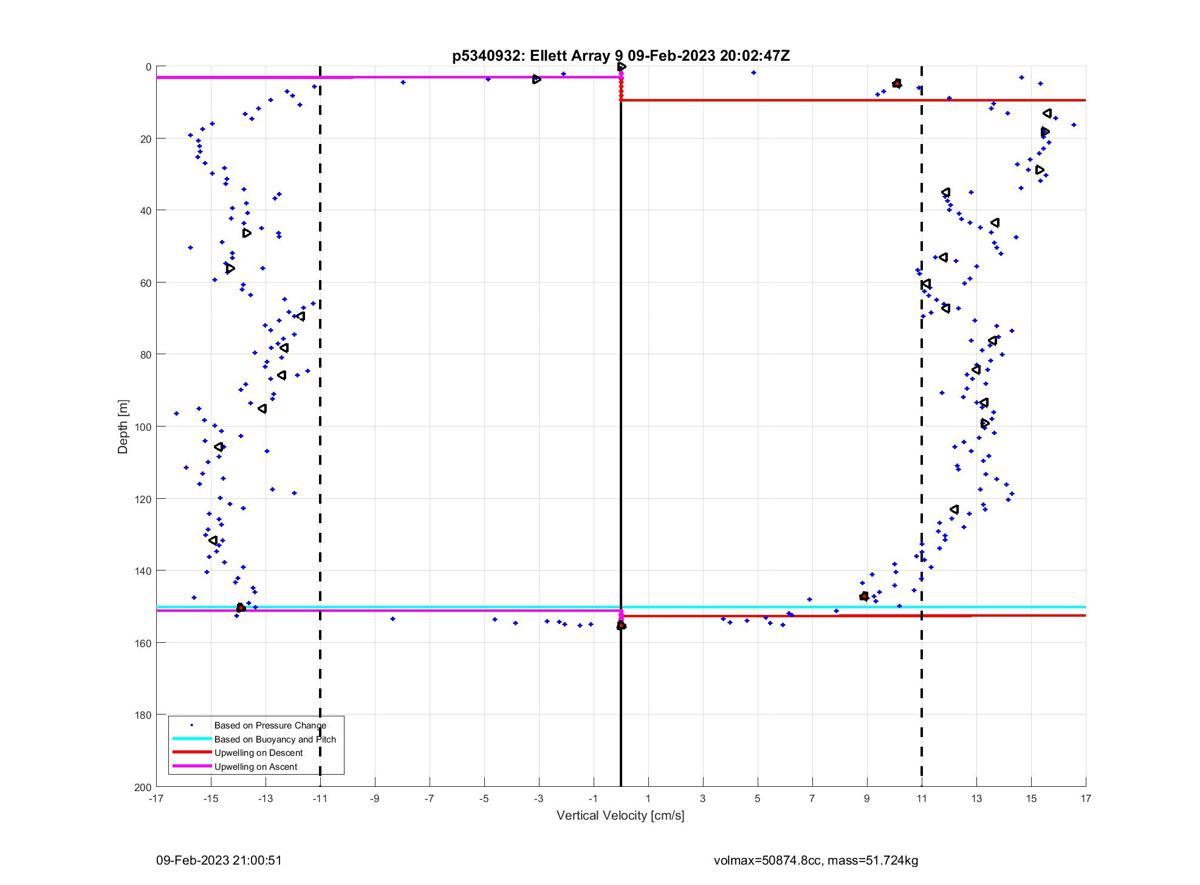The width and height of the screenshot is (1200, 885).
Task: Click x-axis tick label '-11'
Action: point(320,798)
